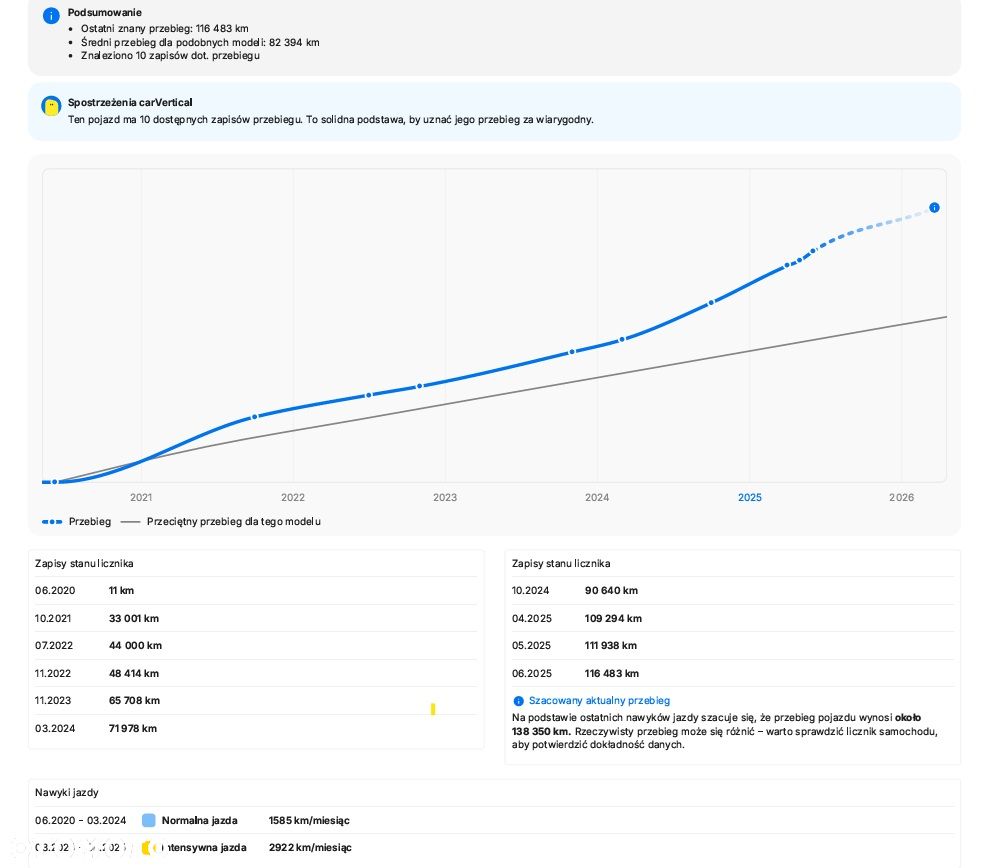The width and height of the screenshot is (990, 868).
Task: Click the Przebieg legend label
Action: 90,521
